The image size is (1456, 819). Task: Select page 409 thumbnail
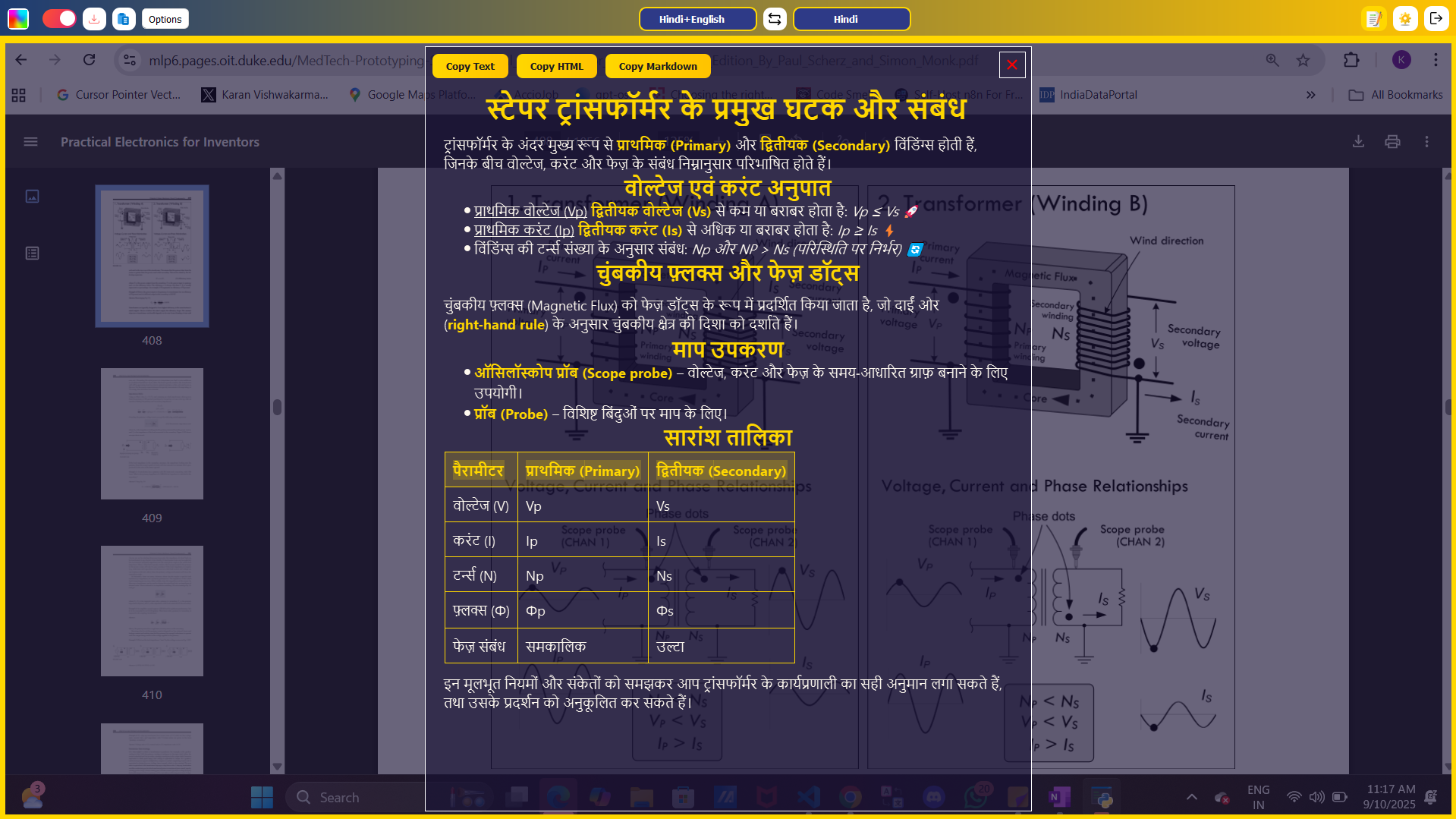pyautogui.click(x=152, y=433)
